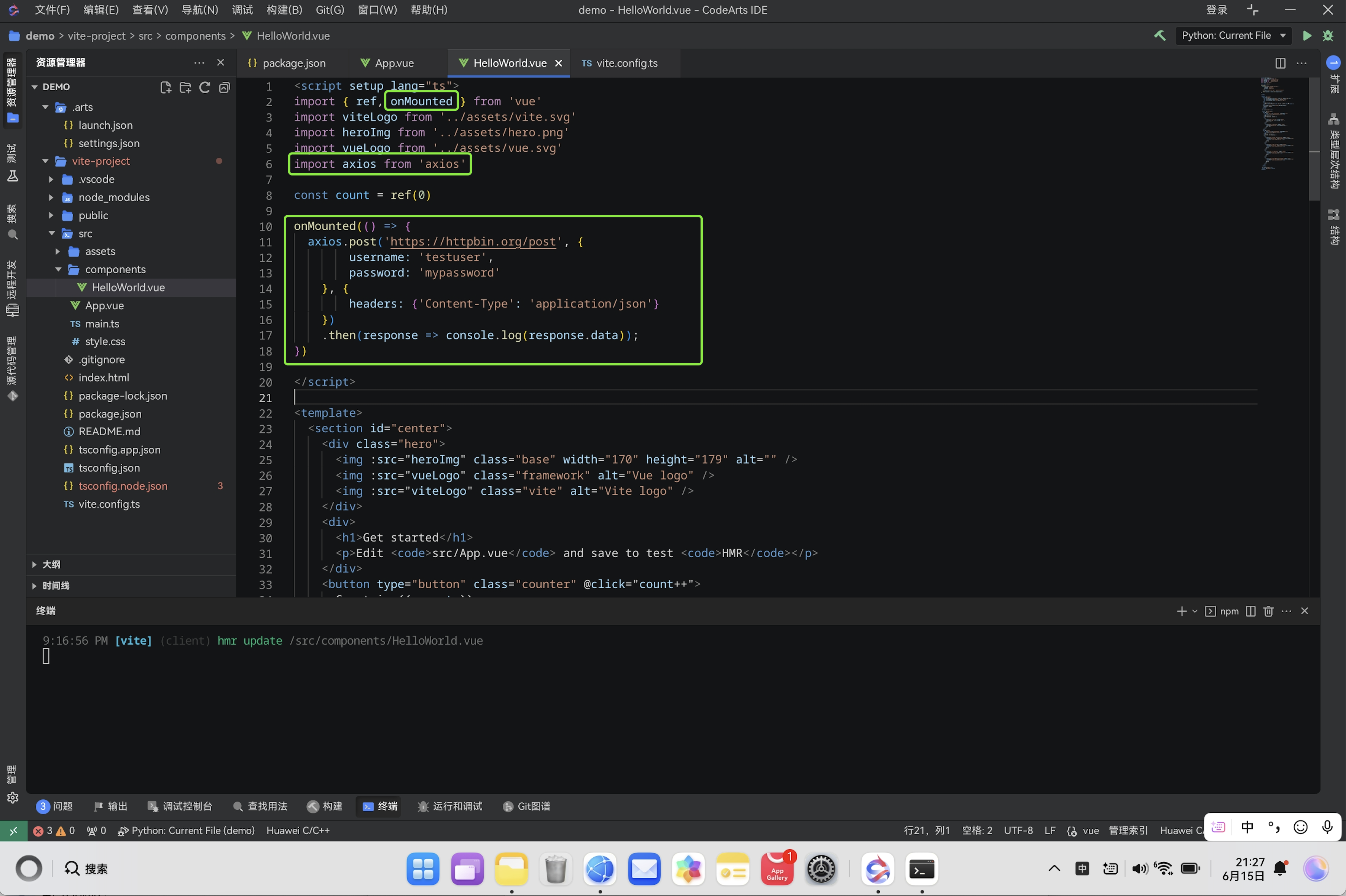
Task: Open explorer more actions ellipsis
Action: point(199,62)
